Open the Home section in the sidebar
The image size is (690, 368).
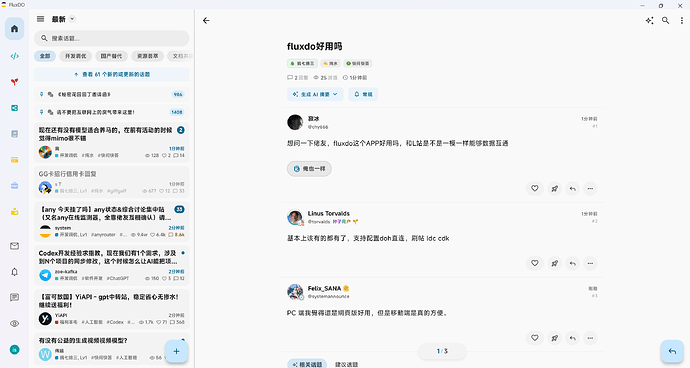pyautogui.click(x=15, y=29)
